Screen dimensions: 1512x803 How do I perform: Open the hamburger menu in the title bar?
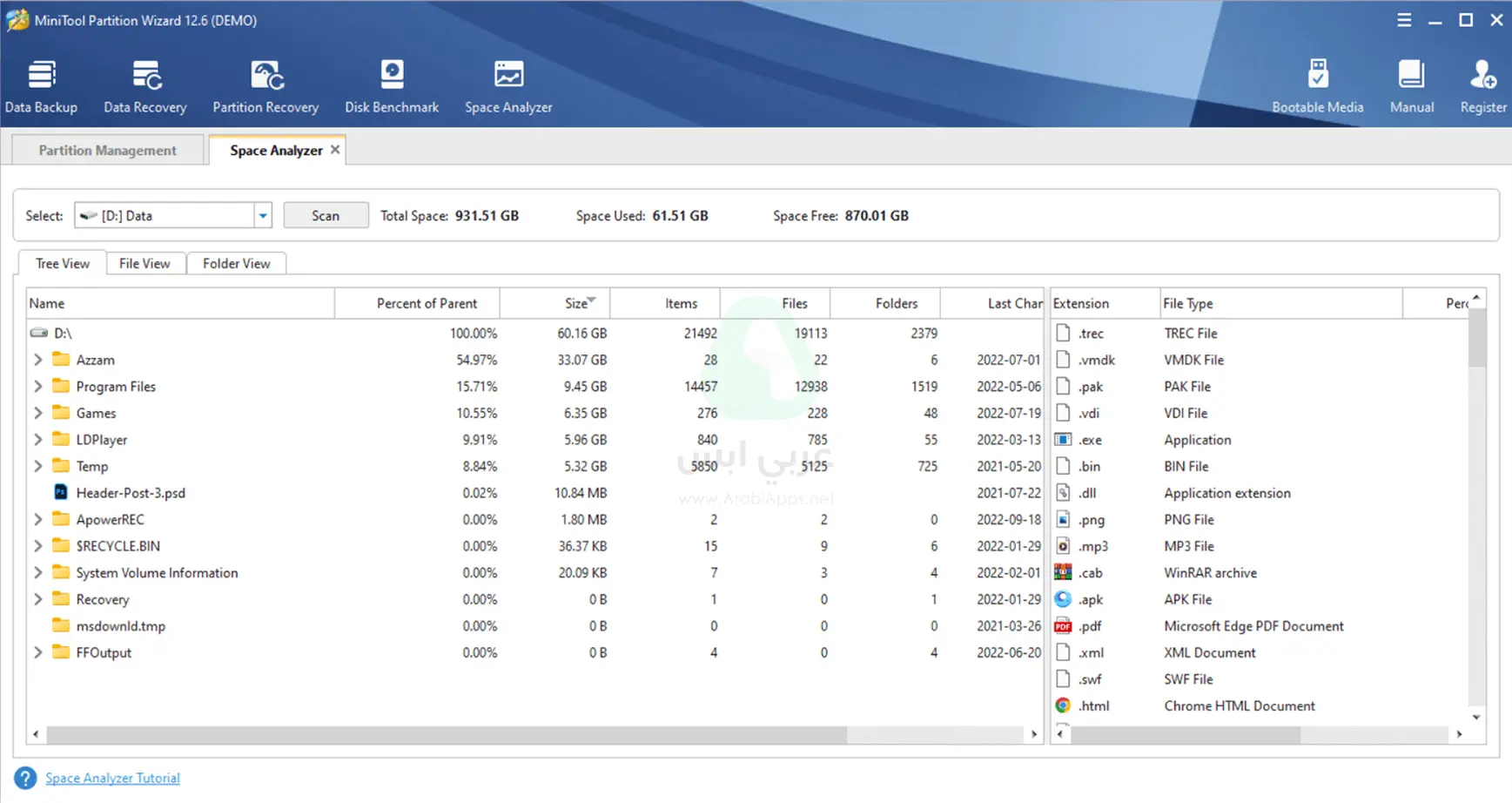[1404, 20]
